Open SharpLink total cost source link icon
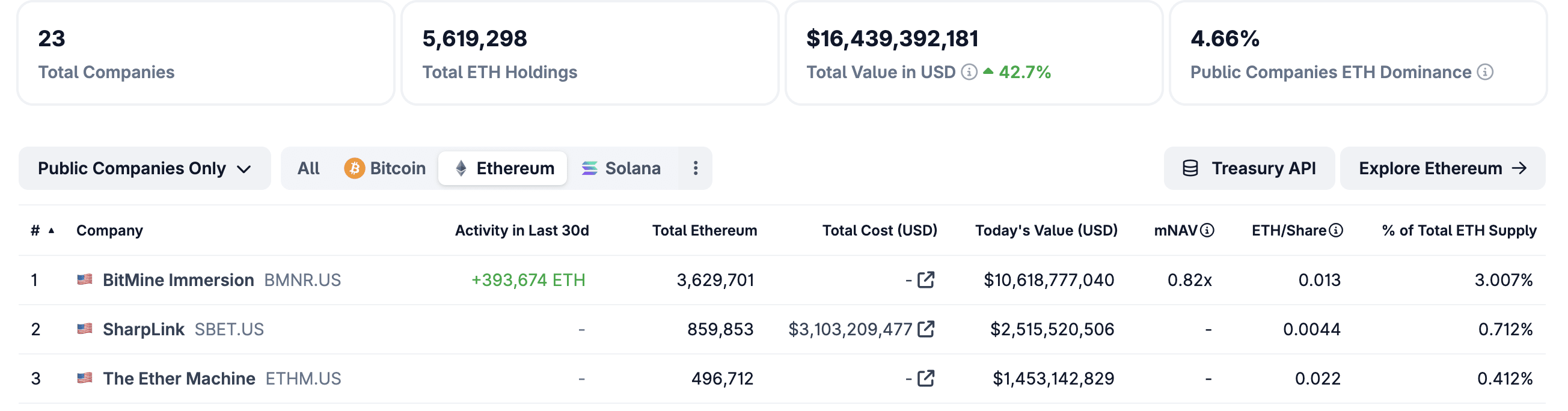The height and width of the screenshot is (411, 1568). (926, 329)
